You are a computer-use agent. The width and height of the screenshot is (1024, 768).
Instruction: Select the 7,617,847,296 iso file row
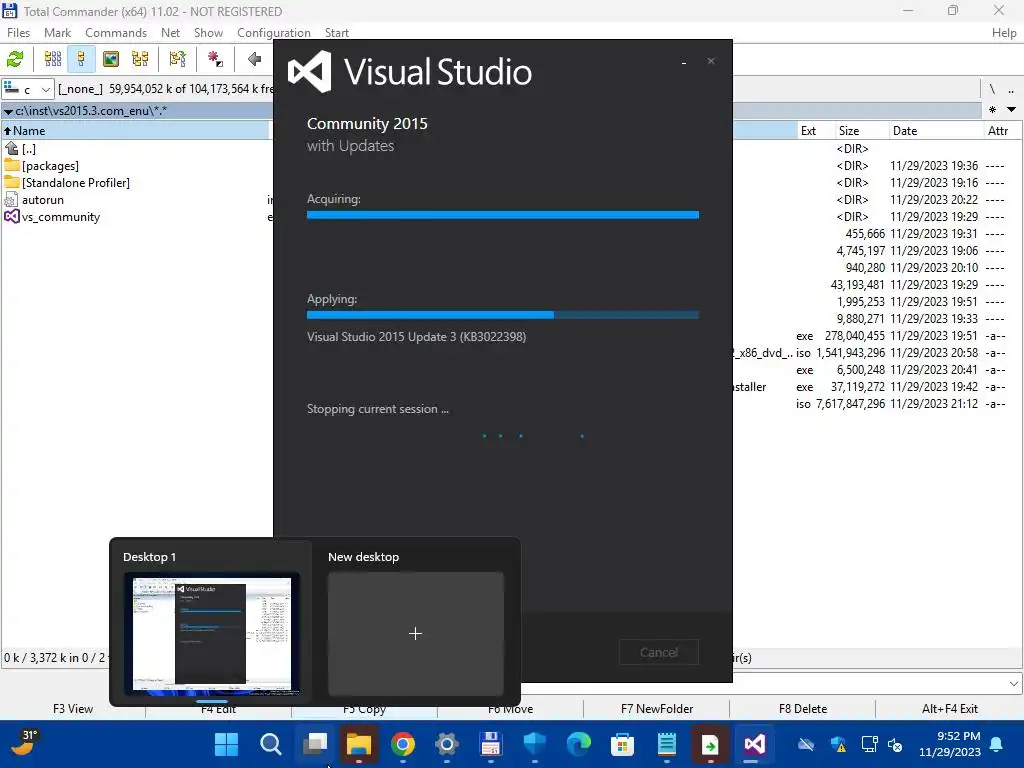point(877,404)
